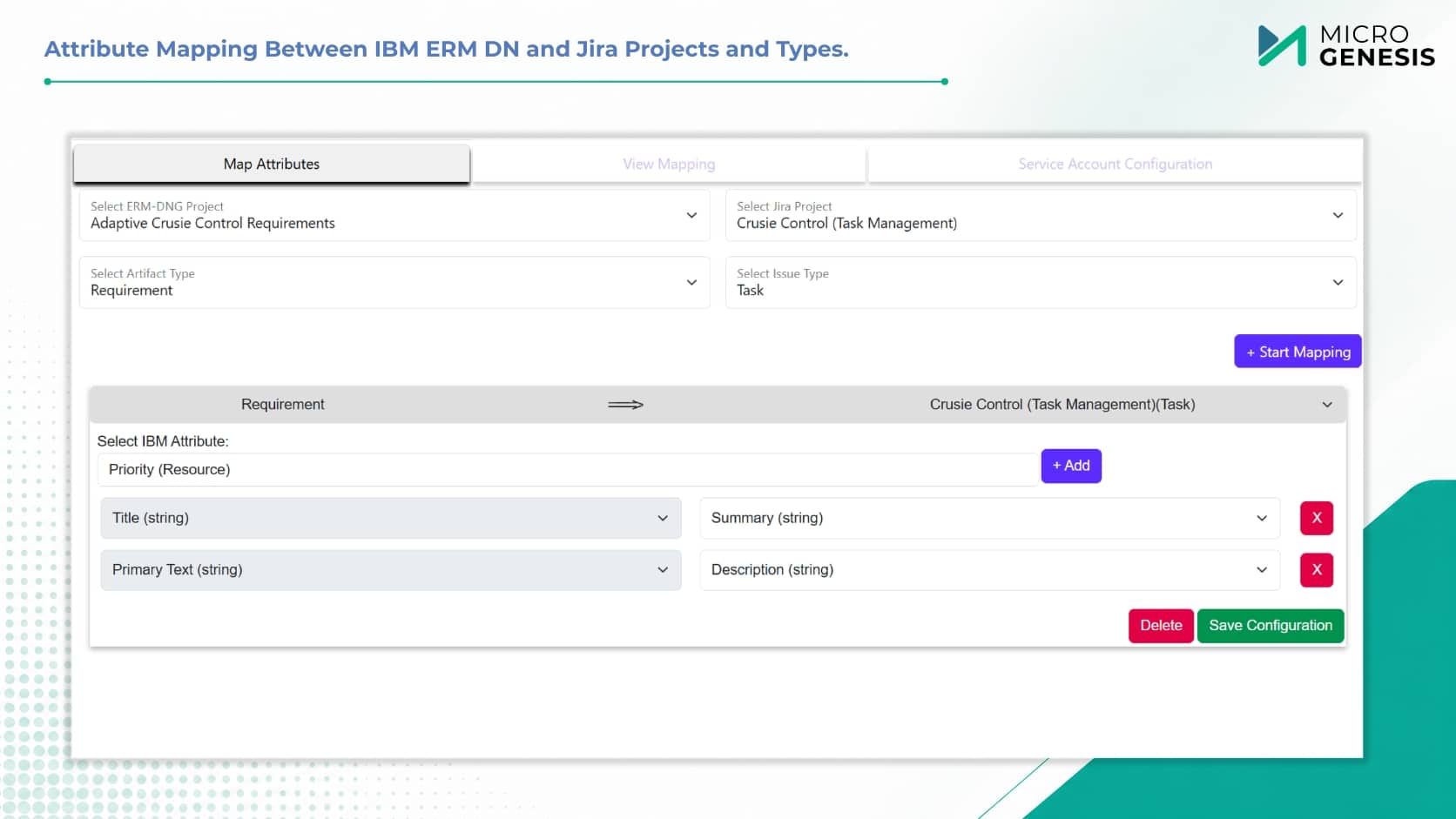The height and width of the screenshot is (819, 1456).
Task: Click the Attribute Mapping slide title
Action: pyautogui.click(x=447, y=49)
